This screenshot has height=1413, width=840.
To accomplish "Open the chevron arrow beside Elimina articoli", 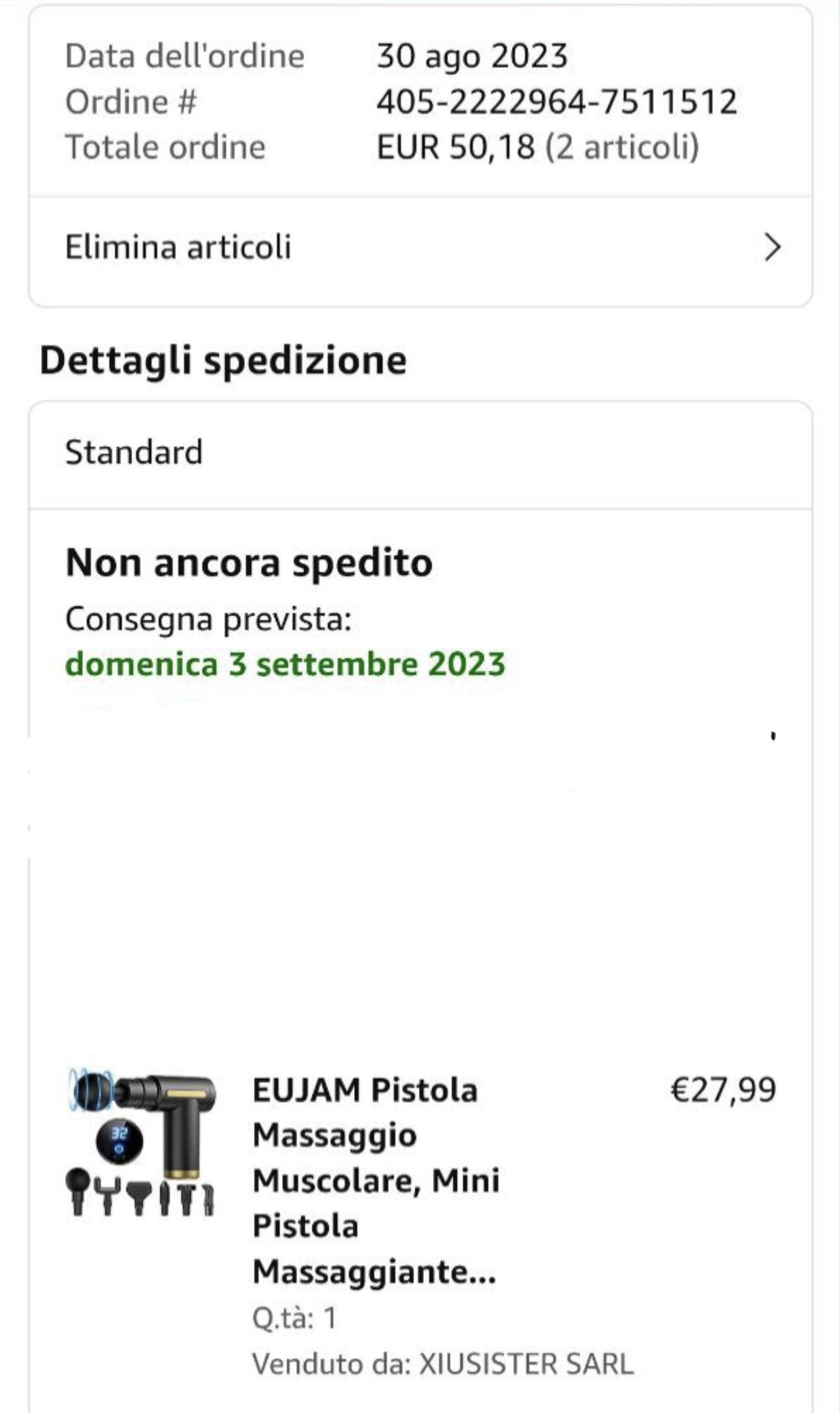I will point(772,248).
